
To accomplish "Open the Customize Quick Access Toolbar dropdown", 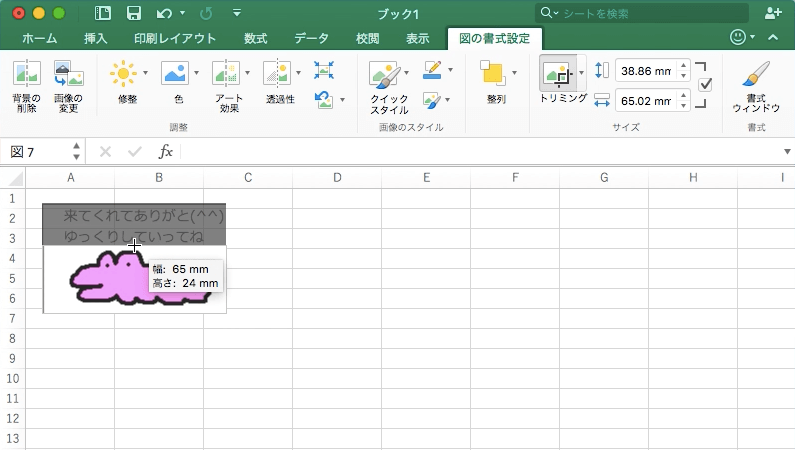I will 237,13.
